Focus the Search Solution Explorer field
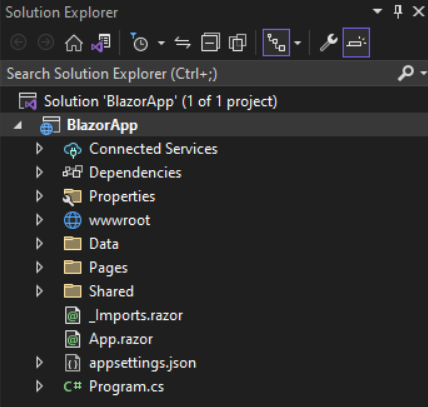The height and width of the screenshot is (407, 428). (x=200, y=73)
